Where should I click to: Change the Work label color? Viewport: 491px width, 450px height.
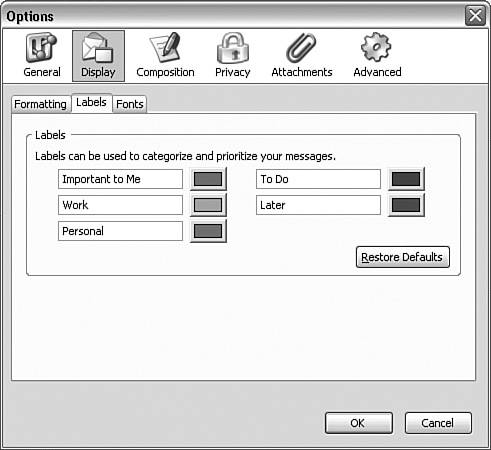[208, 205]
